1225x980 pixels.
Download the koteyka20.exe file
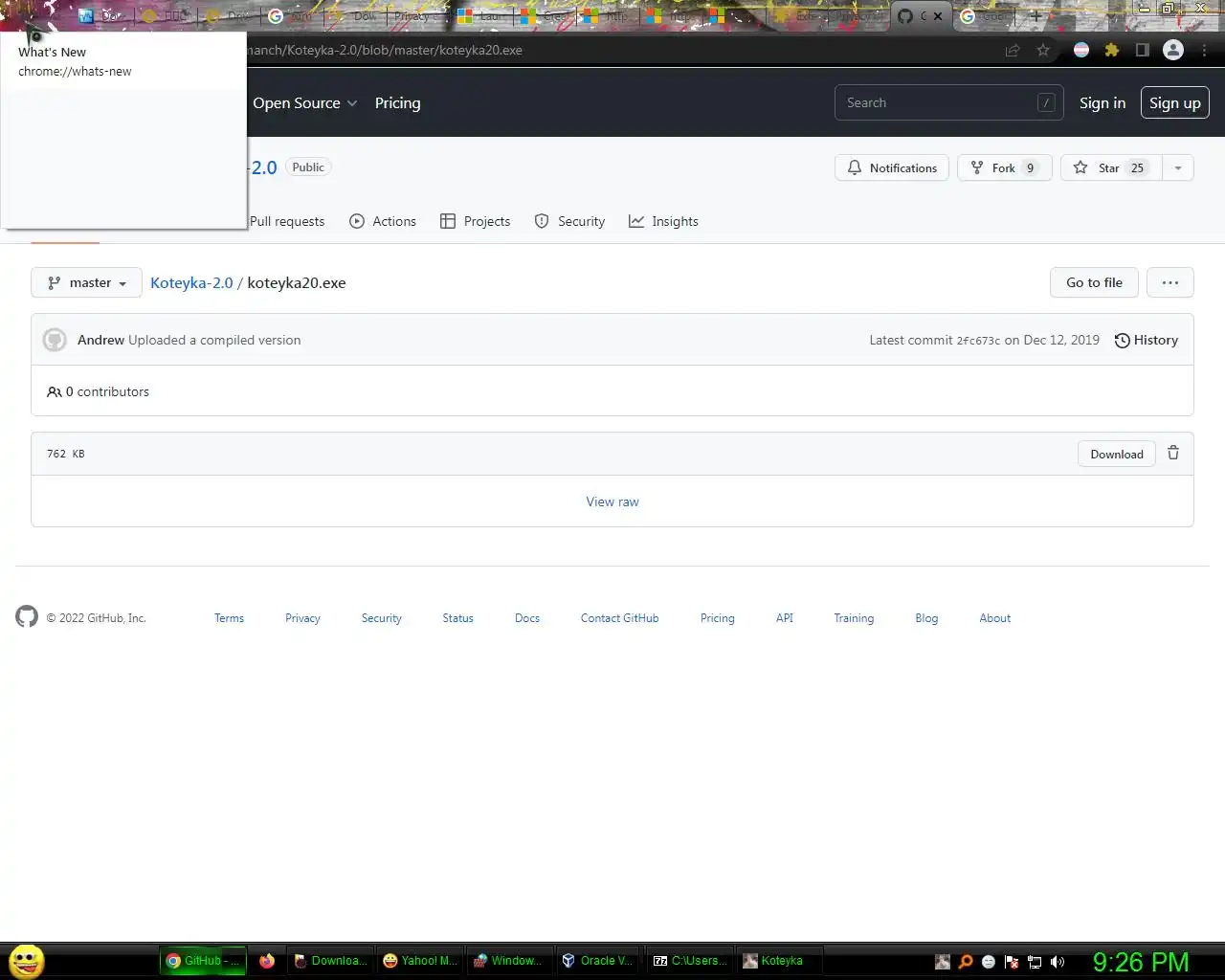pyautogui.click(x=1116, y=454)
